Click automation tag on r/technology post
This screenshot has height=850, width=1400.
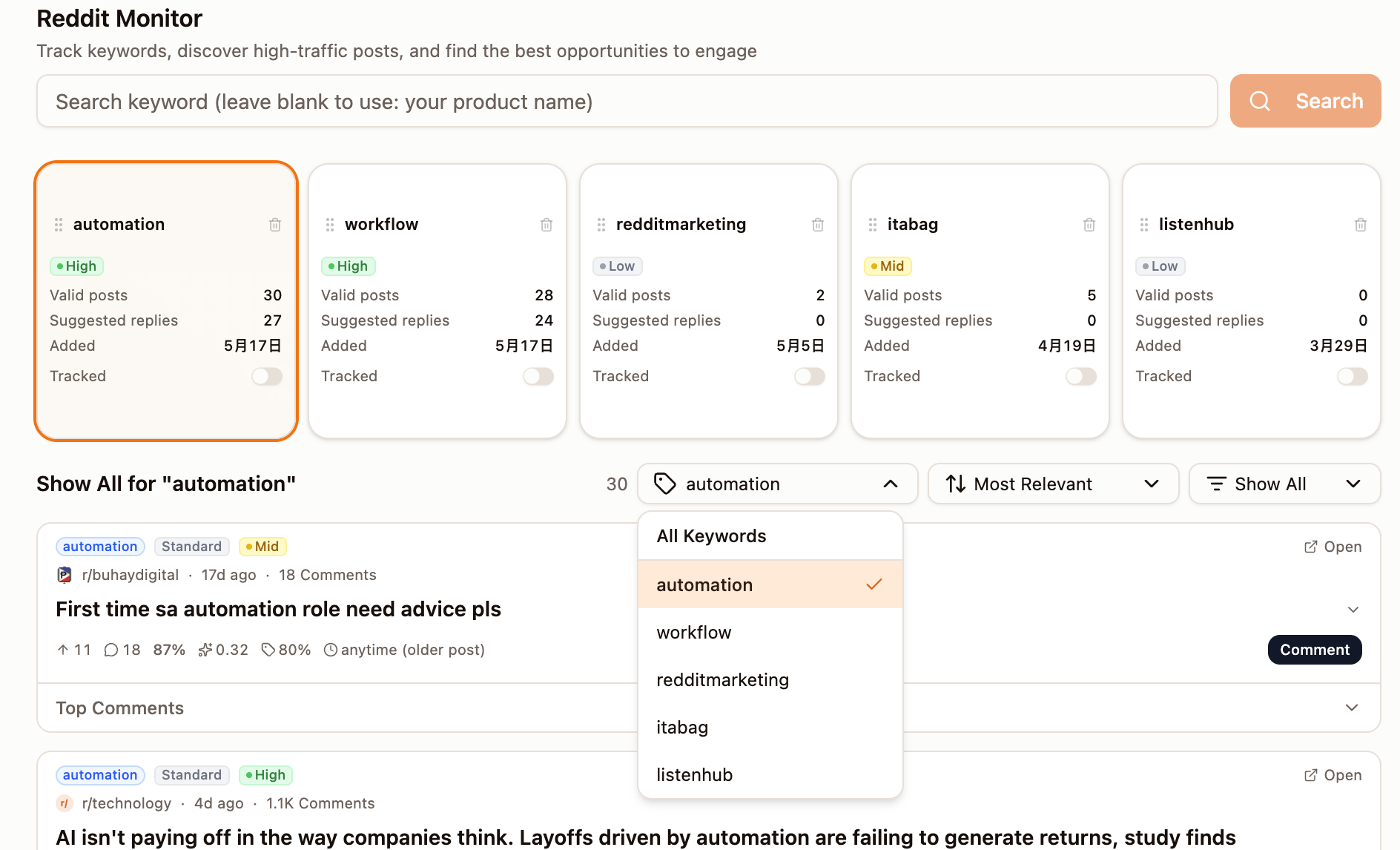[100, 775]
